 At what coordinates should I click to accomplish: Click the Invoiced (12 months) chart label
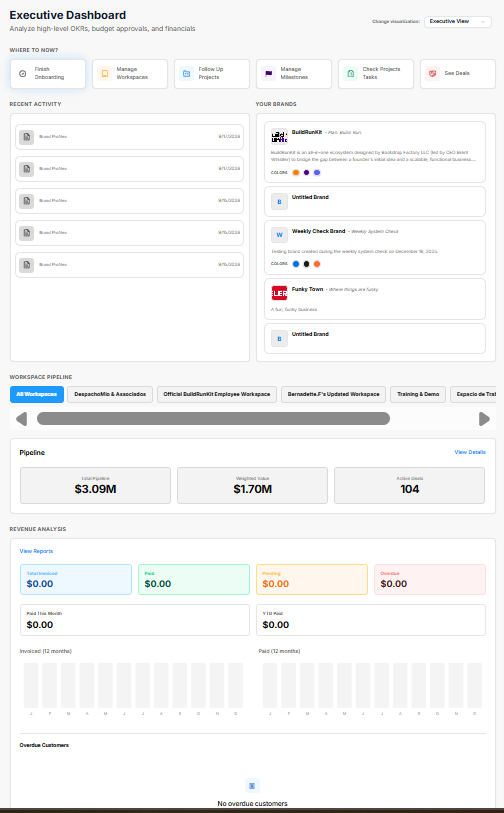click(x=46, y=651)
